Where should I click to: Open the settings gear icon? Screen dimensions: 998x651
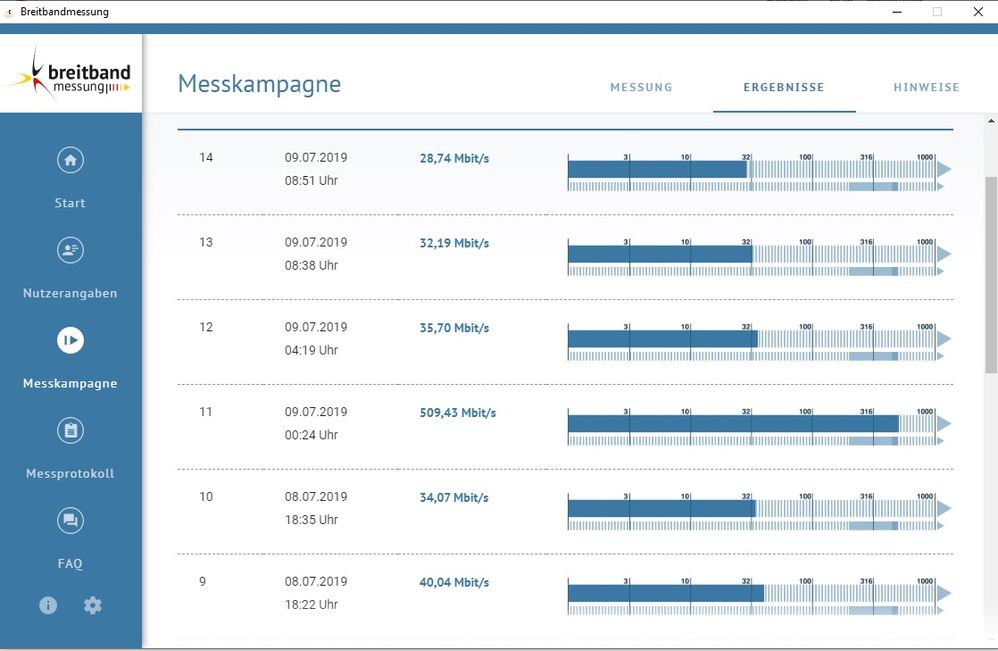pyautogui.click(x=93, y=605)
